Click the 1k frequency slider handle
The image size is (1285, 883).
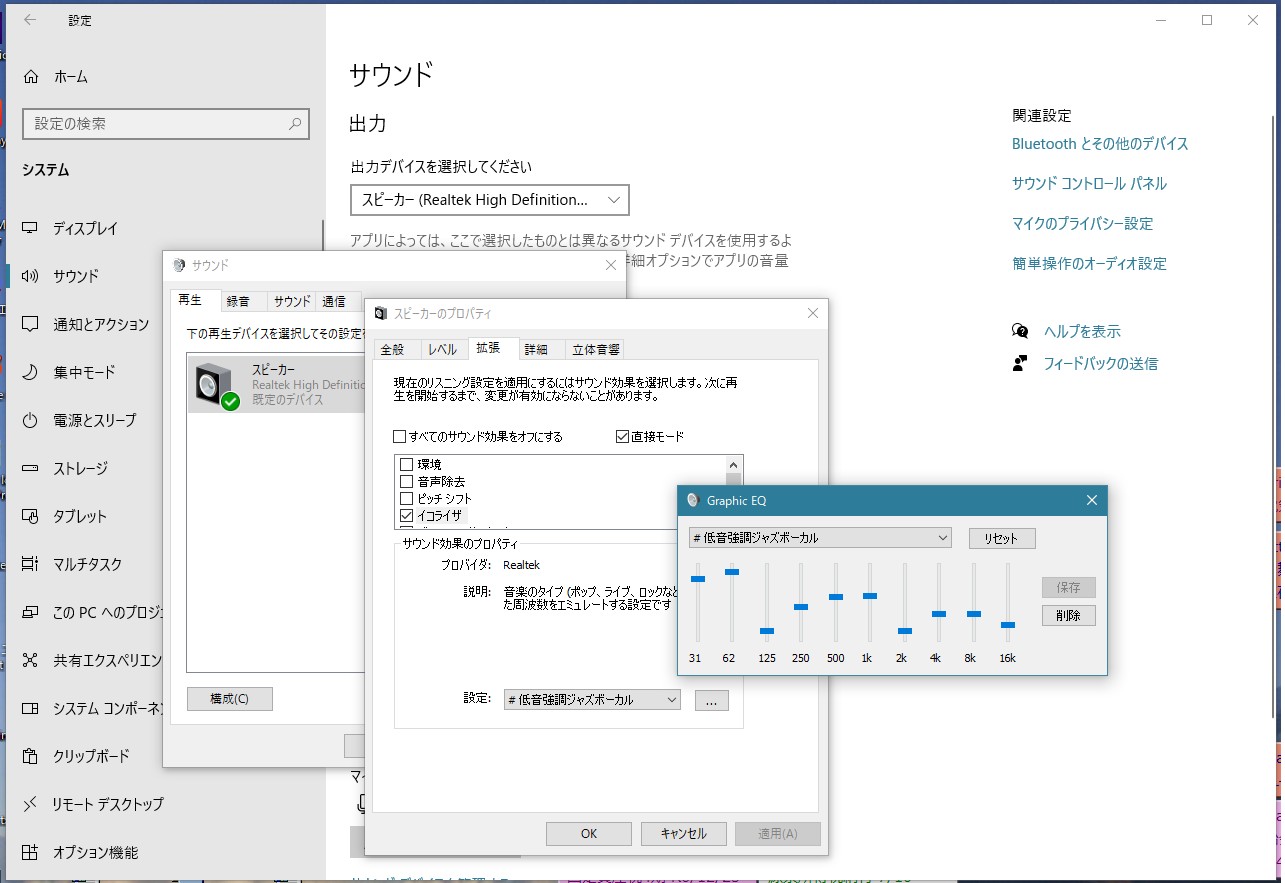coord(869,596)
